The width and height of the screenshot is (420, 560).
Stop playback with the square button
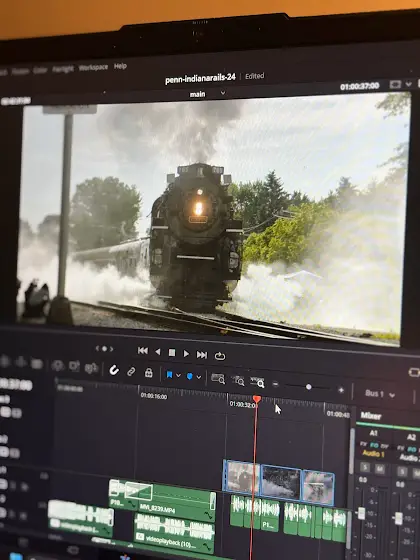(172, 352)
